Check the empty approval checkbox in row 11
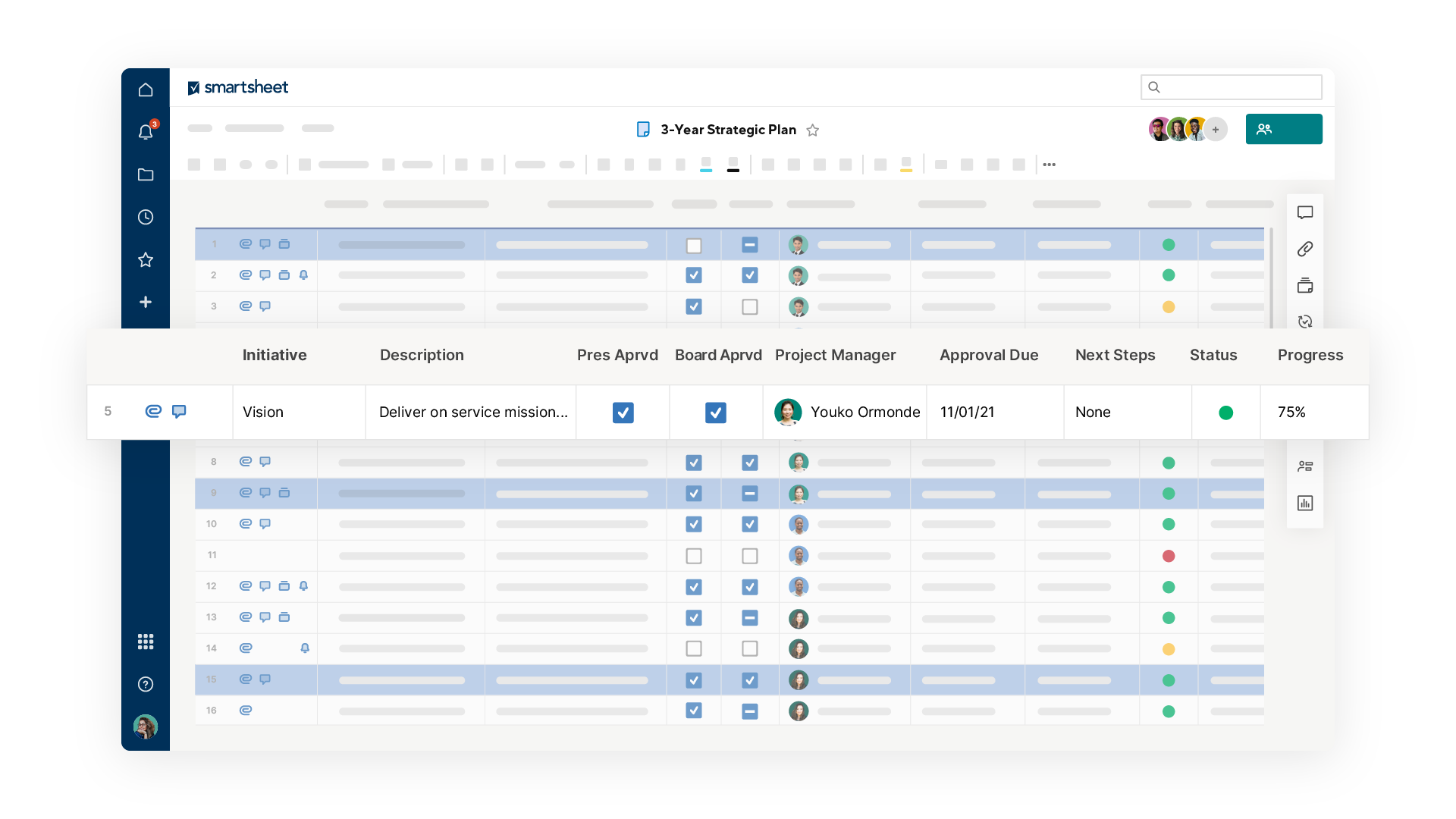The height and width of the screenshot is (819, 1456). click(x=693, y=555)
